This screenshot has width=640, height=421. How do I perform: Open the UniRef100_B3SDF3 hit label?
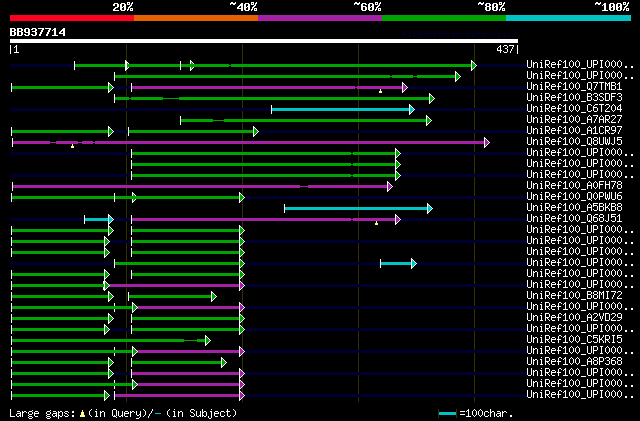tap(574, 98)
